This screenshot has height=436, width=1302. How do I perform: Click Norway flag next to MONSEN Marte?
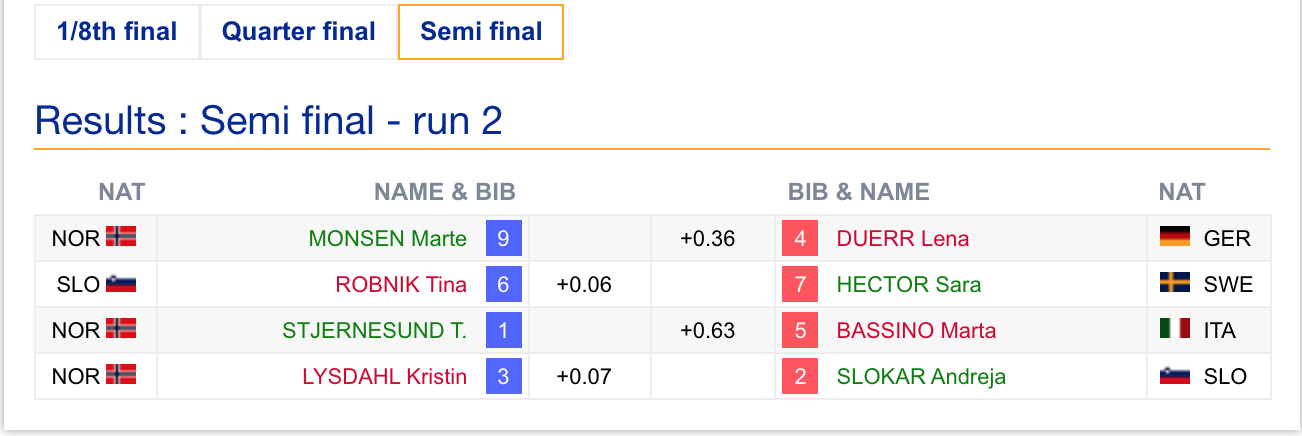pyautogui.click(x=121, y=237)
